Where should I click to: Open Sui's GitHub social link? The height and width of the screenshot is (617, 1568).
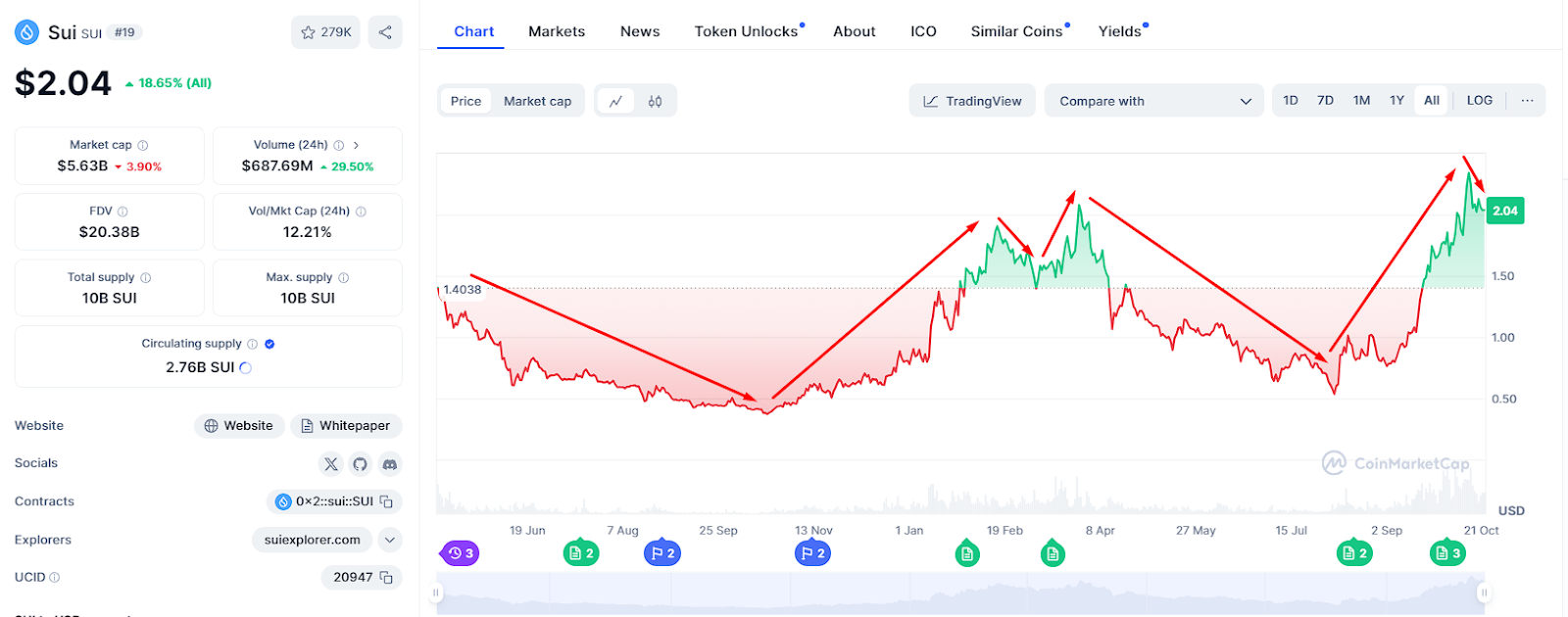coord(361,464)
